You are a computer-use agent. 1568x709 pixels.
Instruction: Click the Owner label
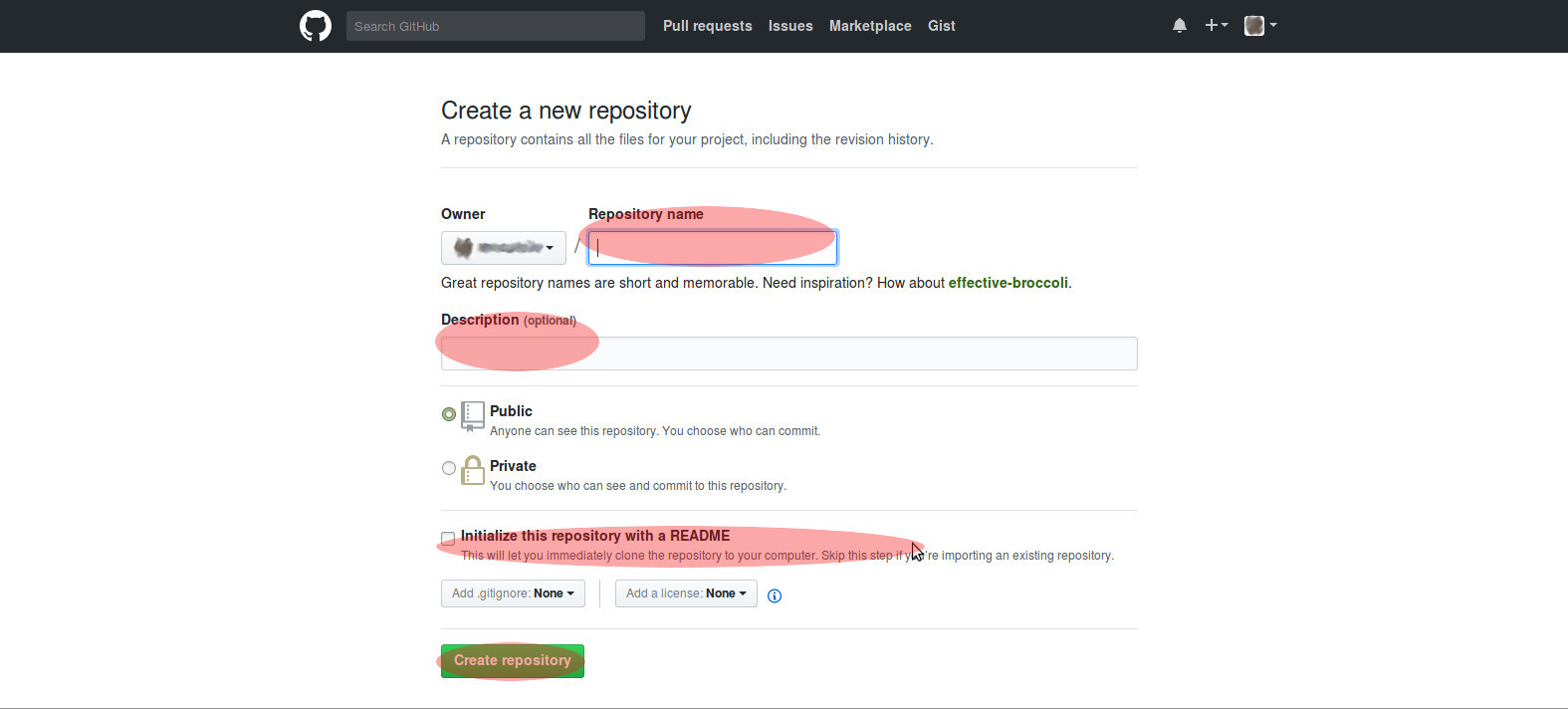click(463, 214)
